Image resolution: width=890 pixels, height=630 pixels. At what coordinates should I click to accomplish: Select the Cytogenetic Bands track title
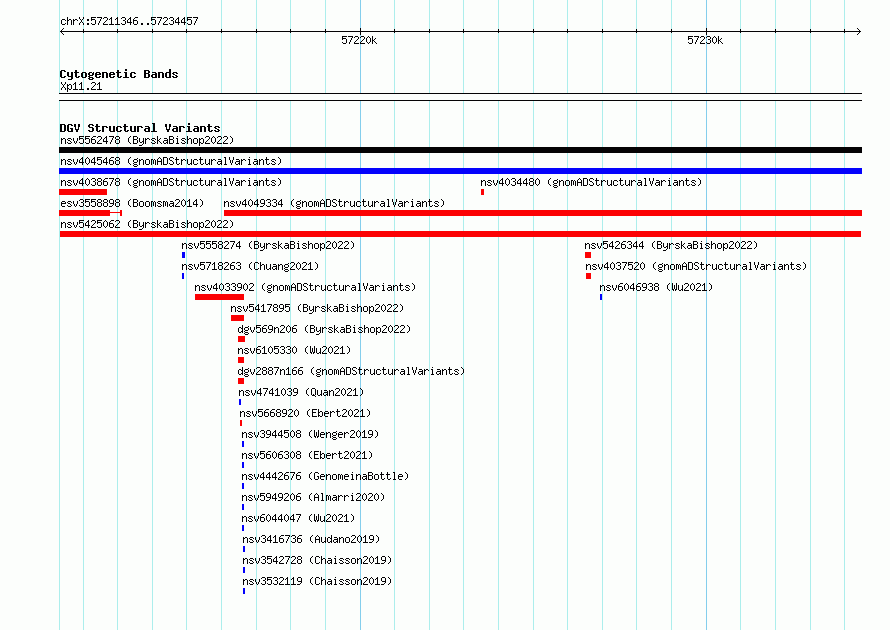119,74
